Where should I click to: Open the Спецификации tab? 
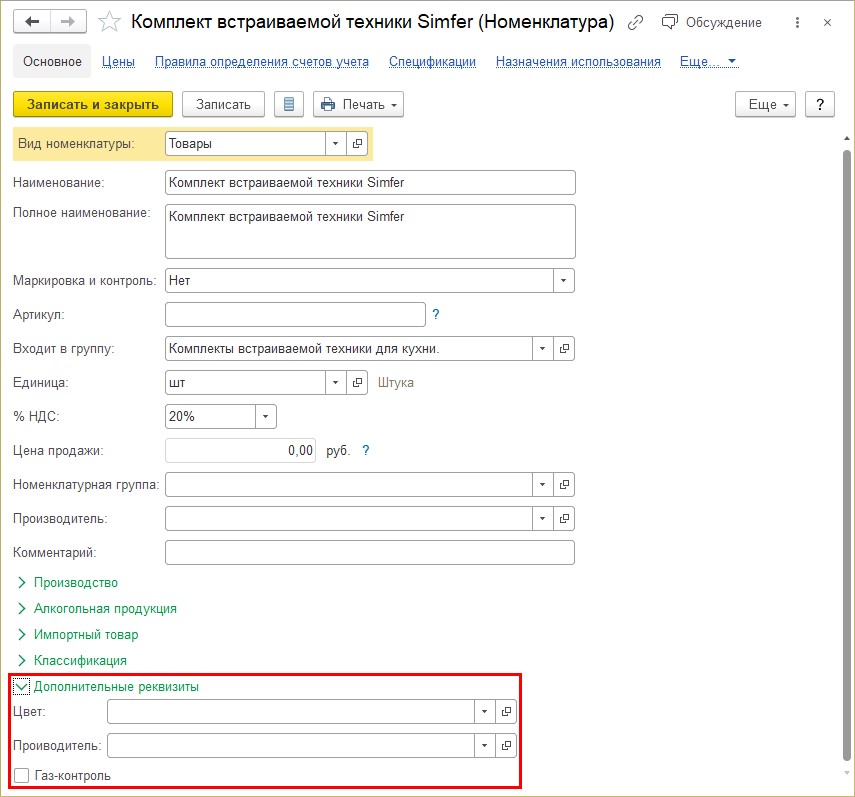pyautogui.click(x=432, y=61)
